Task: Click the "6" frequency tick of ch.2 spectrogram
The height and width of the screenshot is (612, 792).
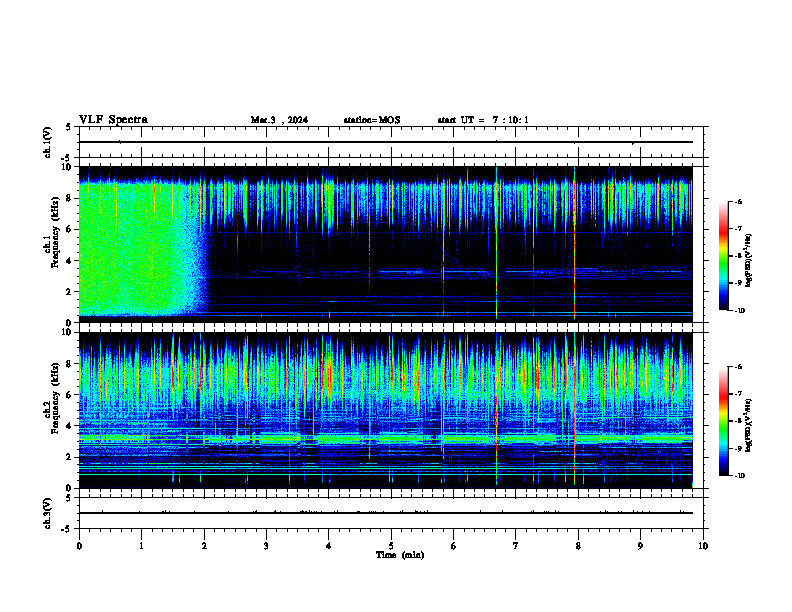Action: 70,395
